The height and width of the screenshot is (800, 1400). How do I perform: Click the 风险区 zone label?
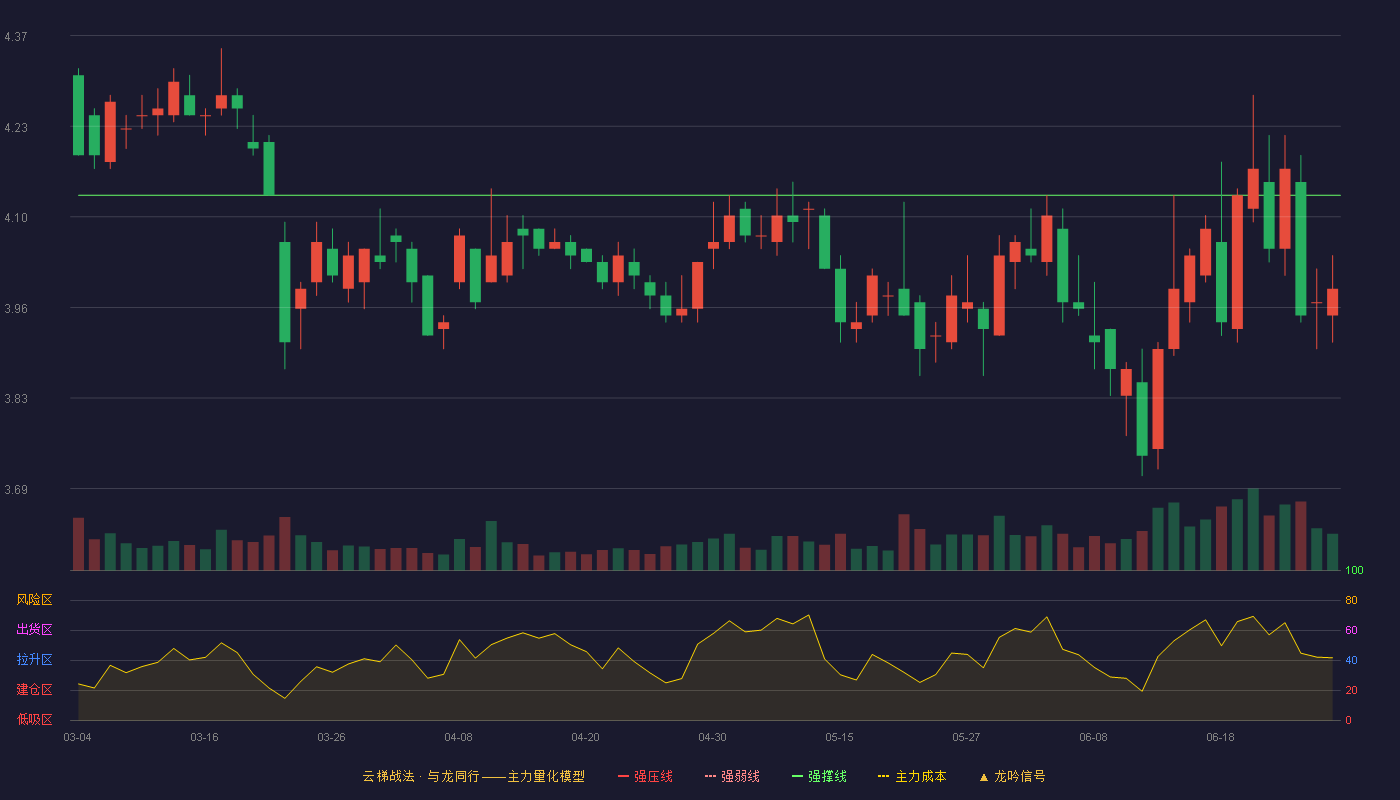point(35,600)
